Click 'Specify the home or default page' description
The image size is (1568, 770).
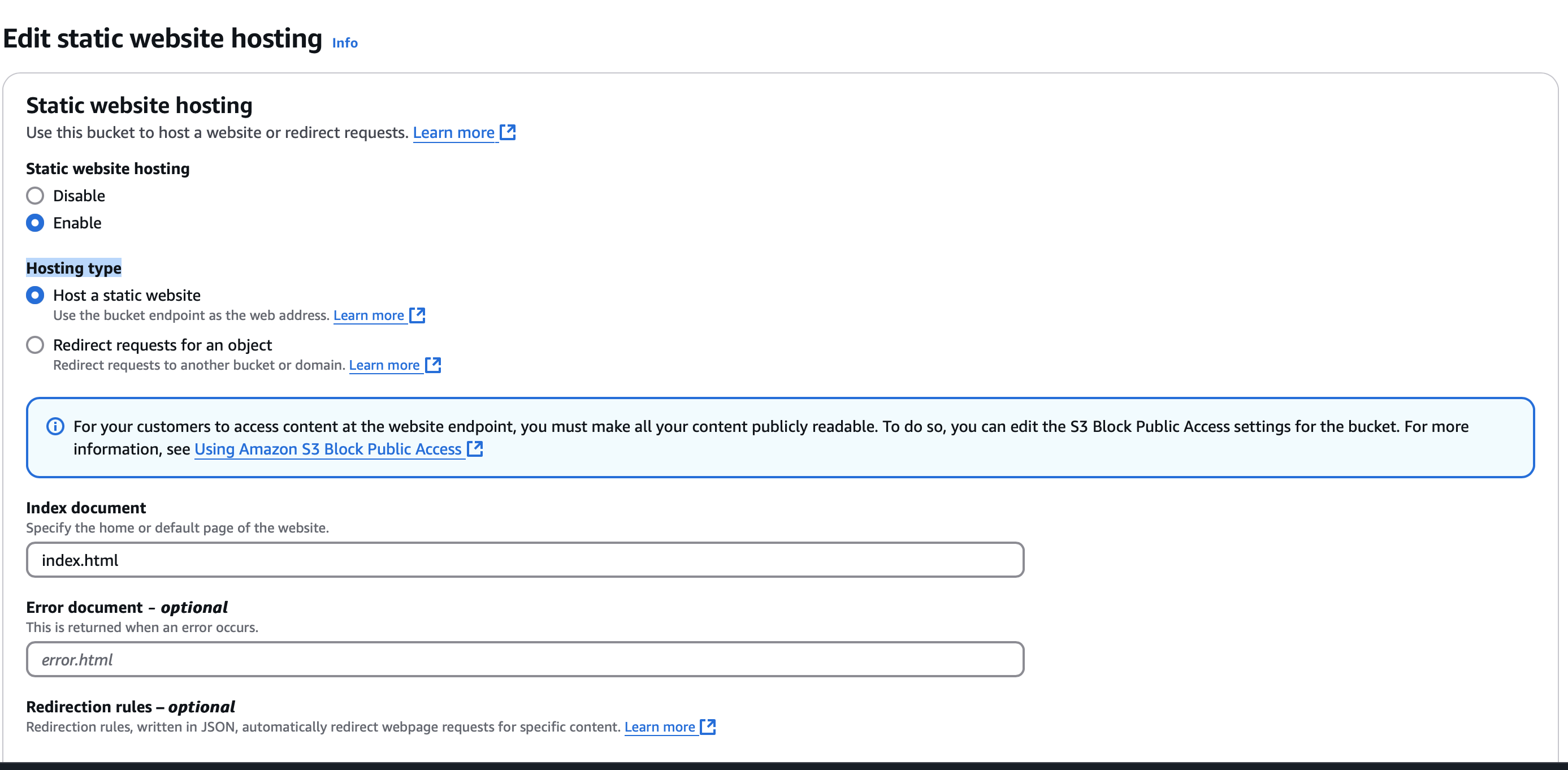[x=177, y=527]
